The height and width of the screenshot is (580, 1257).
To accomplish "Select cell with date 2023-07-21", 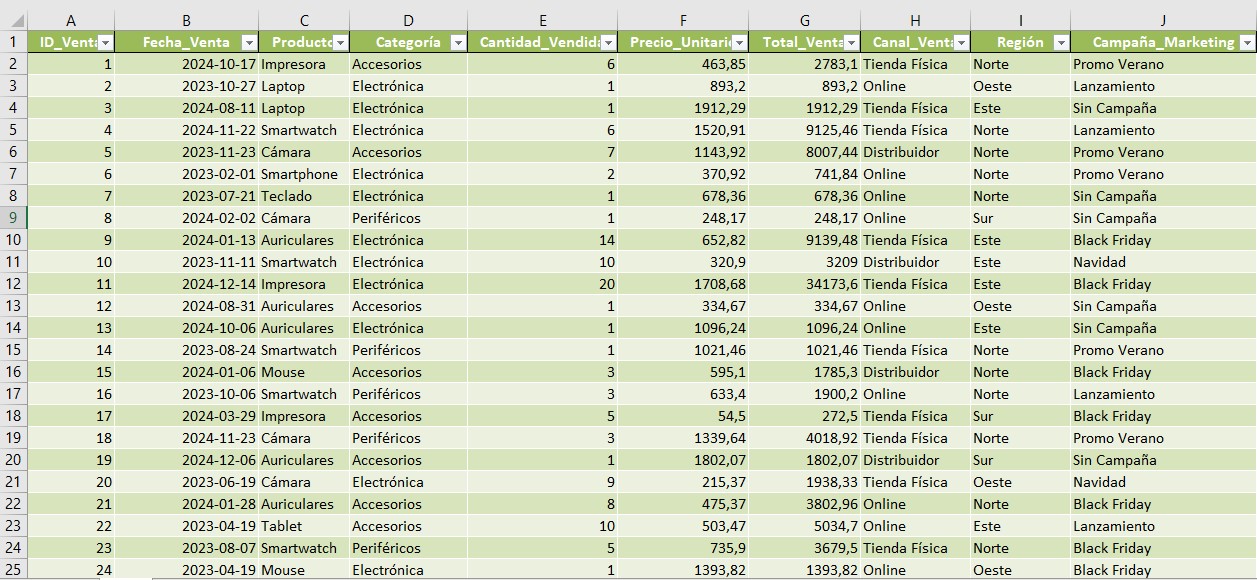I will click(x=186, y=196).
